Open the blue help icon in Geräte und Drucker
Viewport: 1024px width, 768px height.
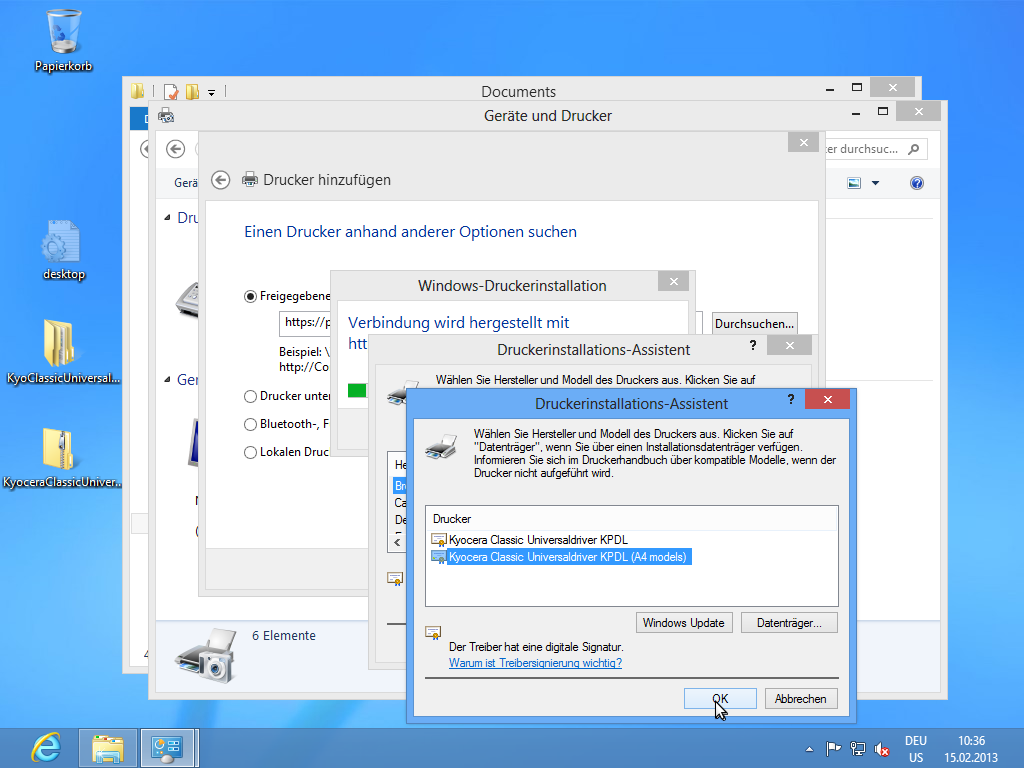coord(917,183)
